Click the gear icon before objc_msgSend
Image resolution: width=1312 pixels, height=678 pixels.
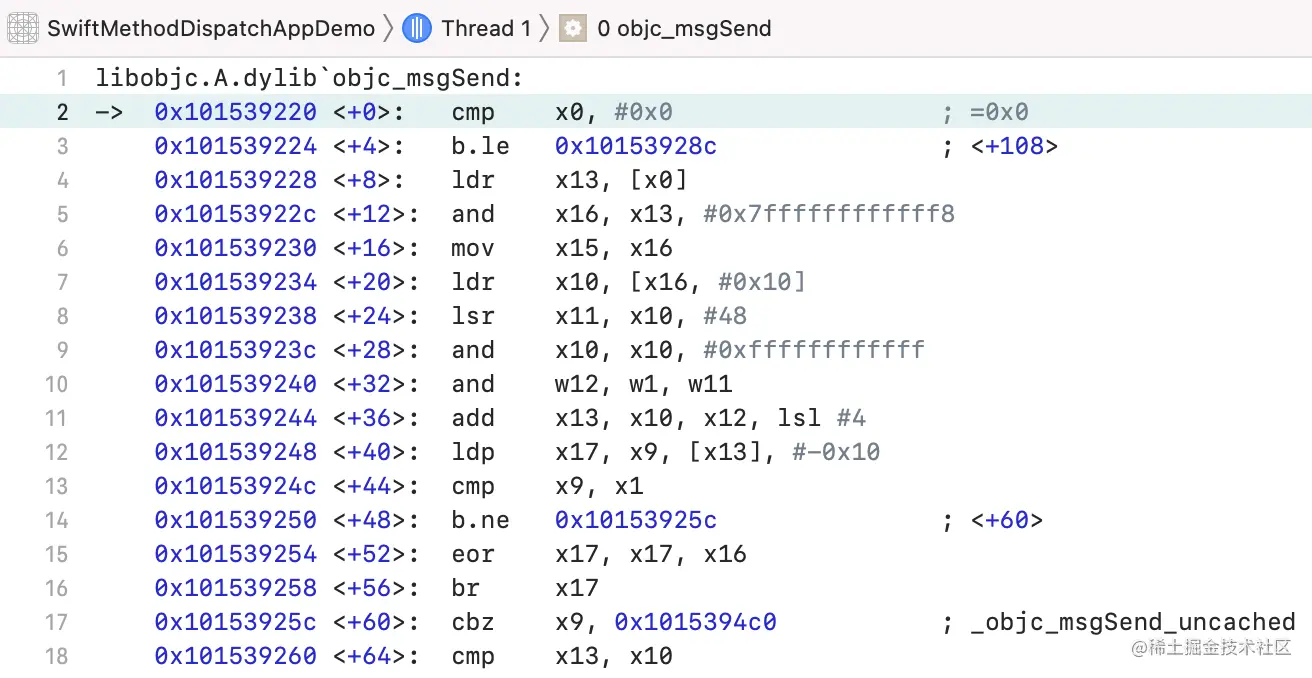pyautogui.click(x=572, y=28)
